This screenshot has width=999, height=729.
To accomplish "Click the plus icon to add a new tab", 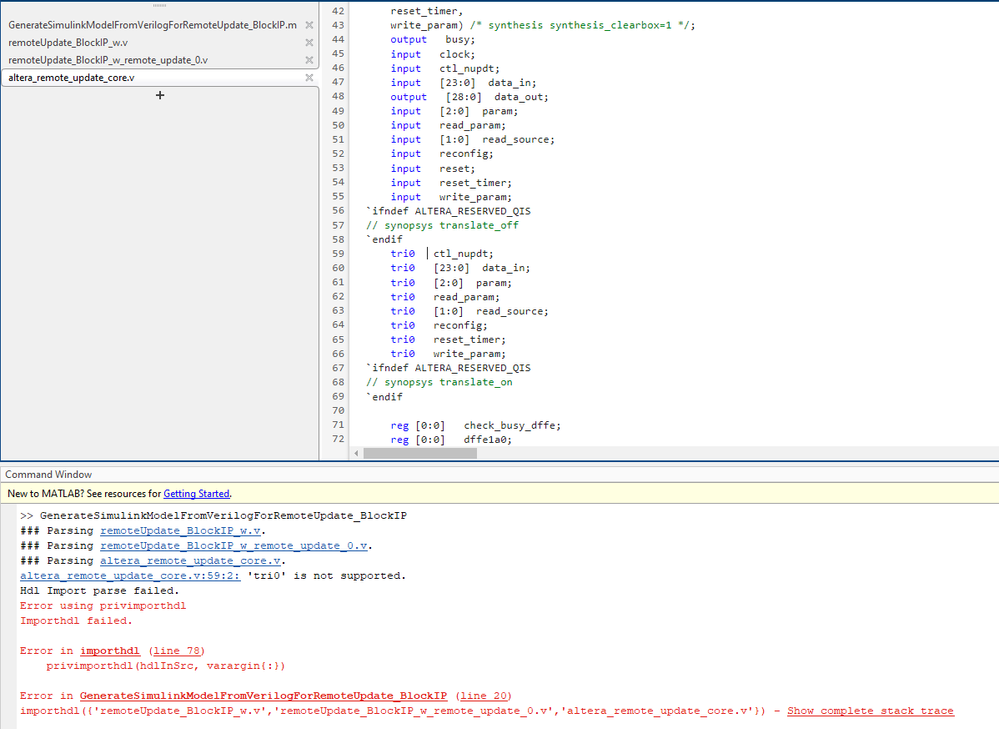I will (160, 95).
